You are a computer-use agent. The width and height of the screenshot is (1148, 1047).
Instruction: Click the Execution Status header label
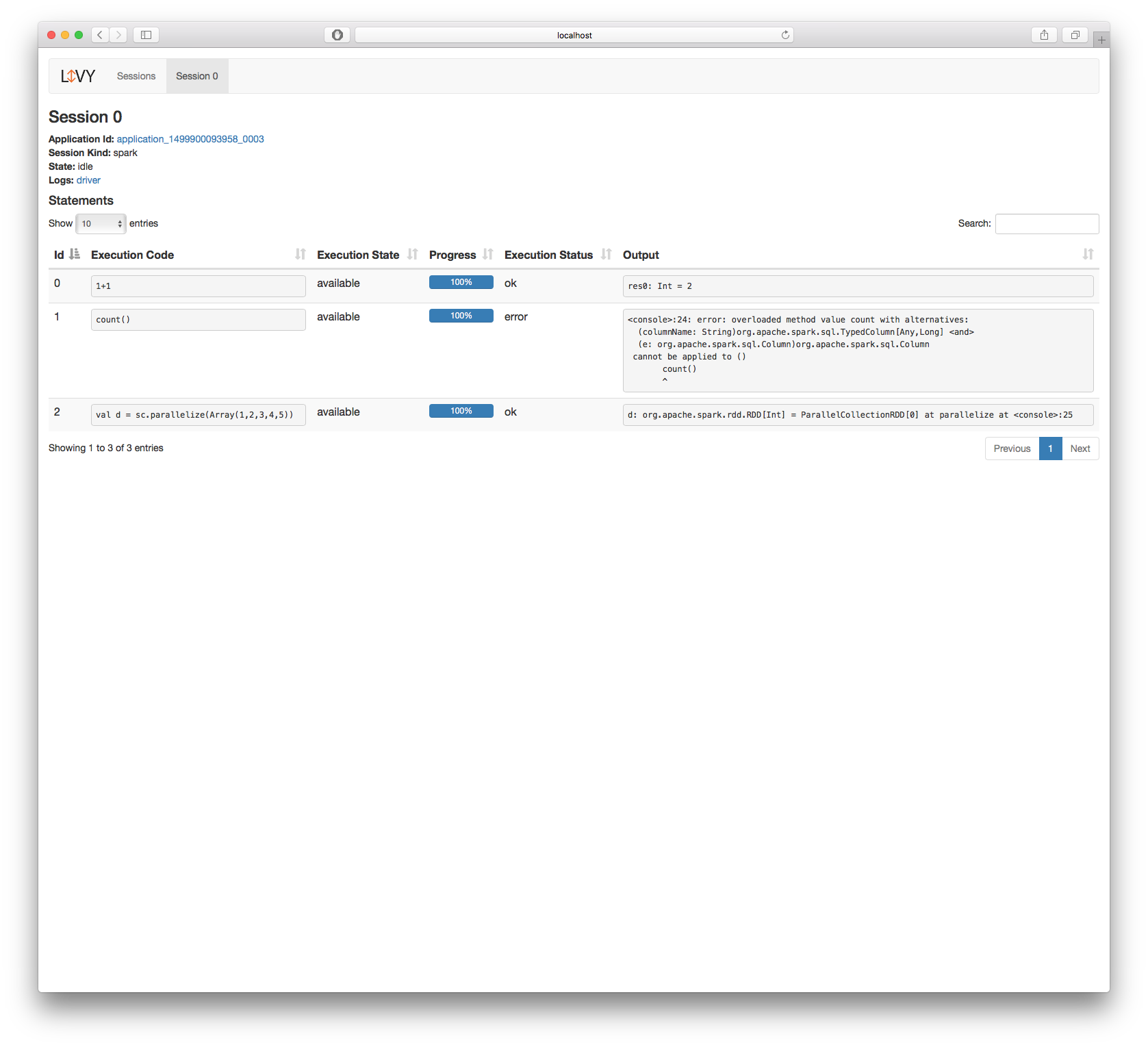pos(548,255)
